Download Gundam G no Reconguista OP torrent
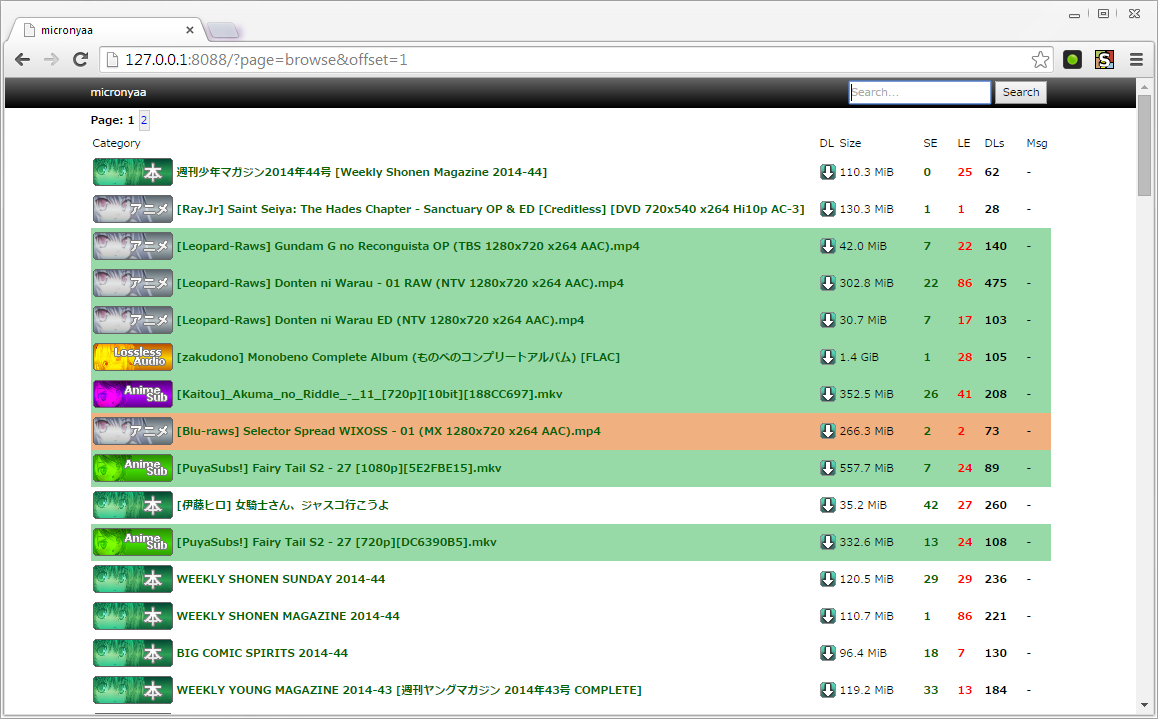The width and height of the screenshot is (1158, 719). pyautogui.click(x=827, y=246)
